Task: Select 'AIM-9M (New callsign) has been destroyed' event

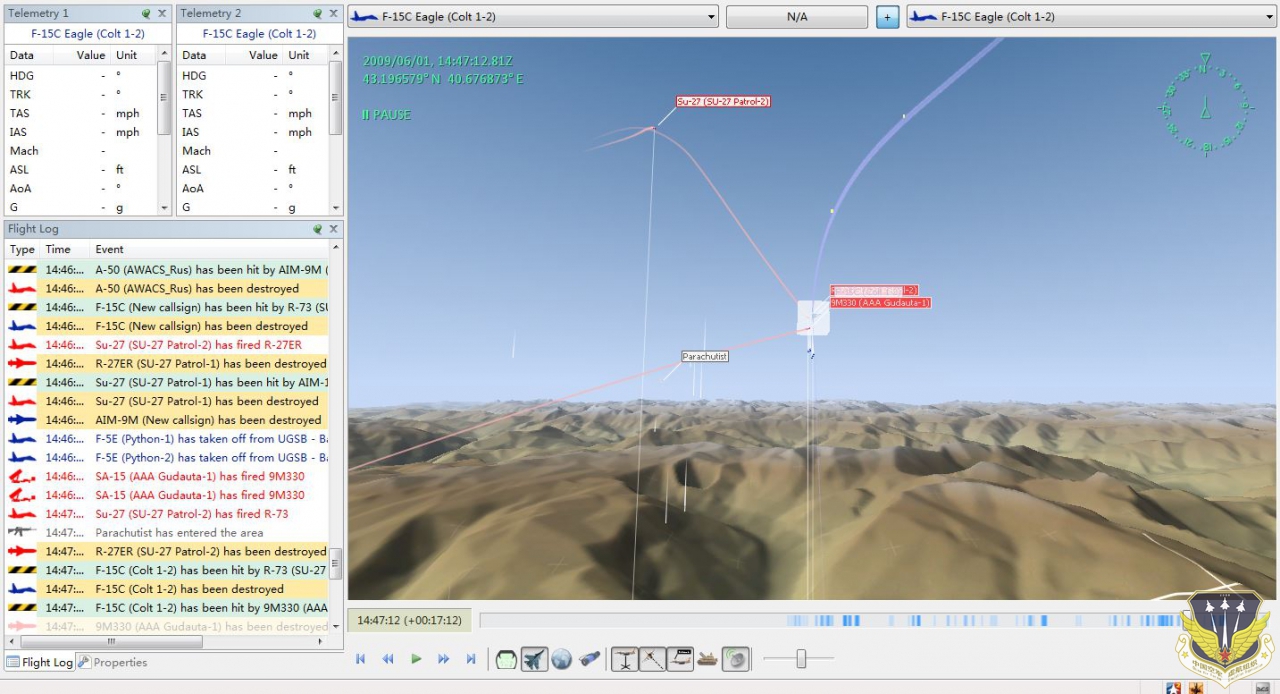Action: pos(167,420)
